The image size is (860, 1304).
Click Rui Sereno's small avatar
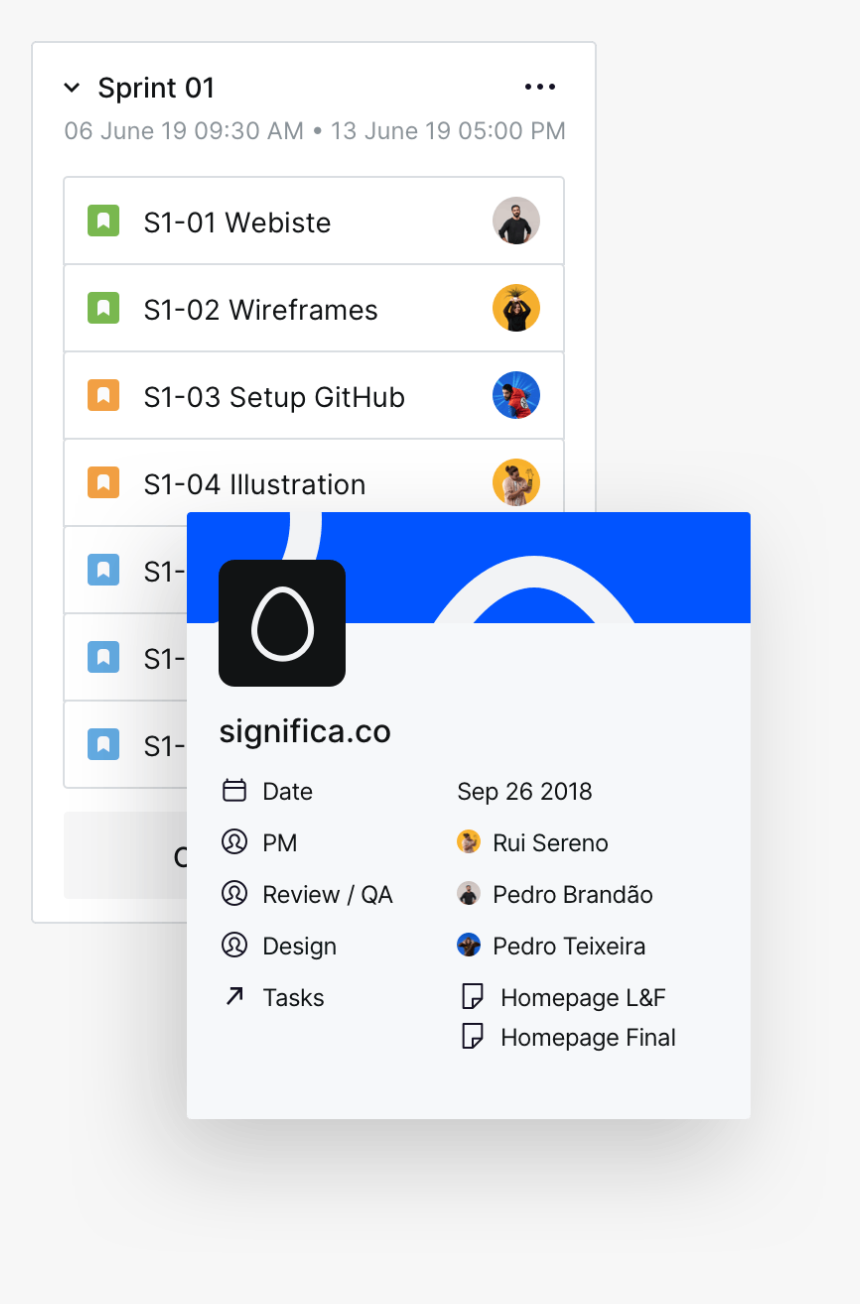tap(468, 842)
